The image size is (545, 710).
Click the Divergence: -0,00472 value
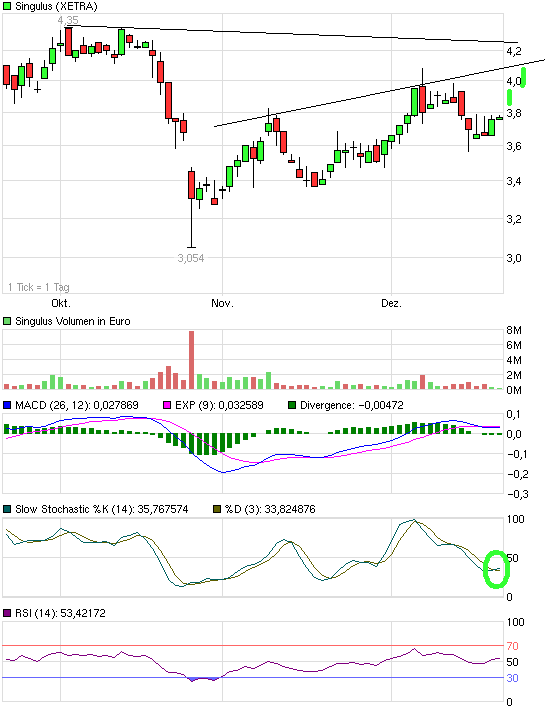[352, 405]
